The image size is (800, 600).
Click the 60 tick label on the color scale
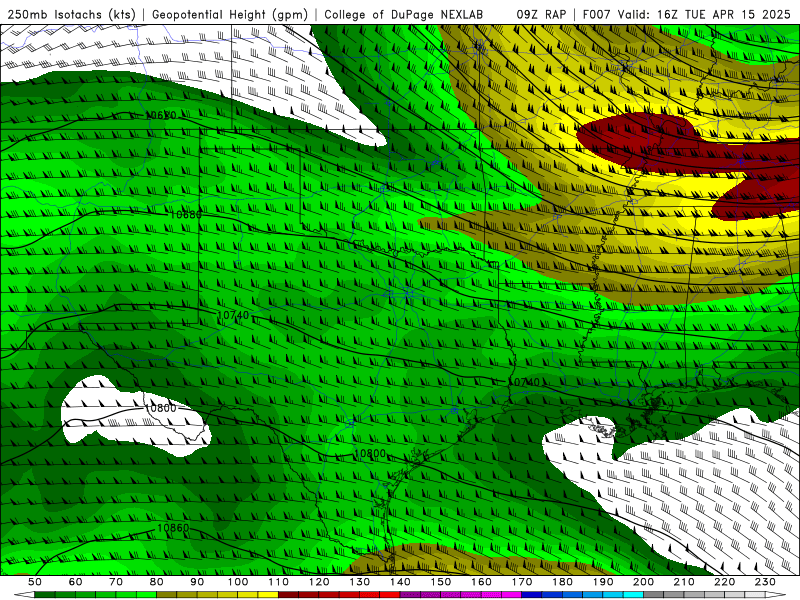[76, 582]
